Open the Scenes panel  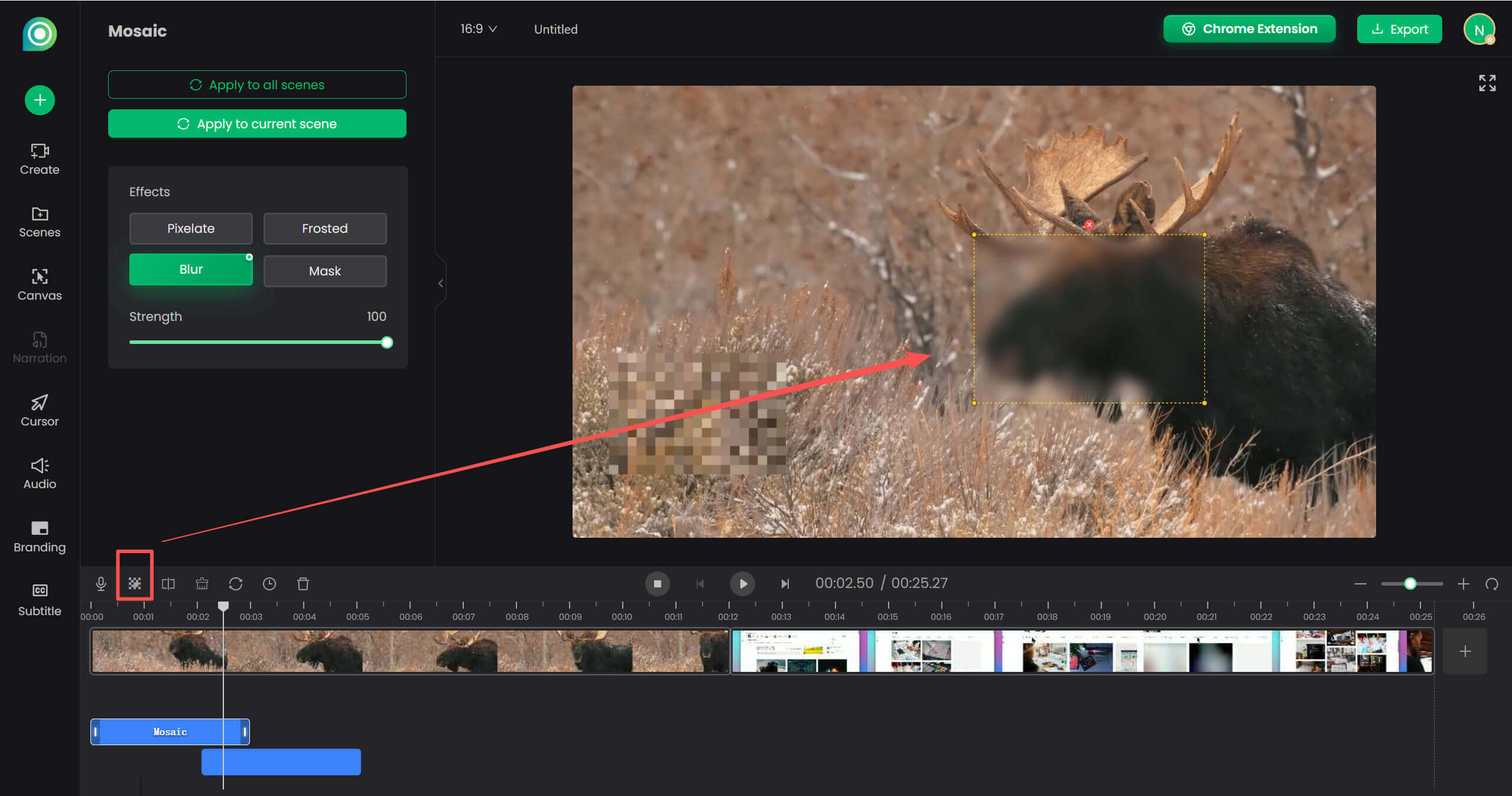[39, 223]
